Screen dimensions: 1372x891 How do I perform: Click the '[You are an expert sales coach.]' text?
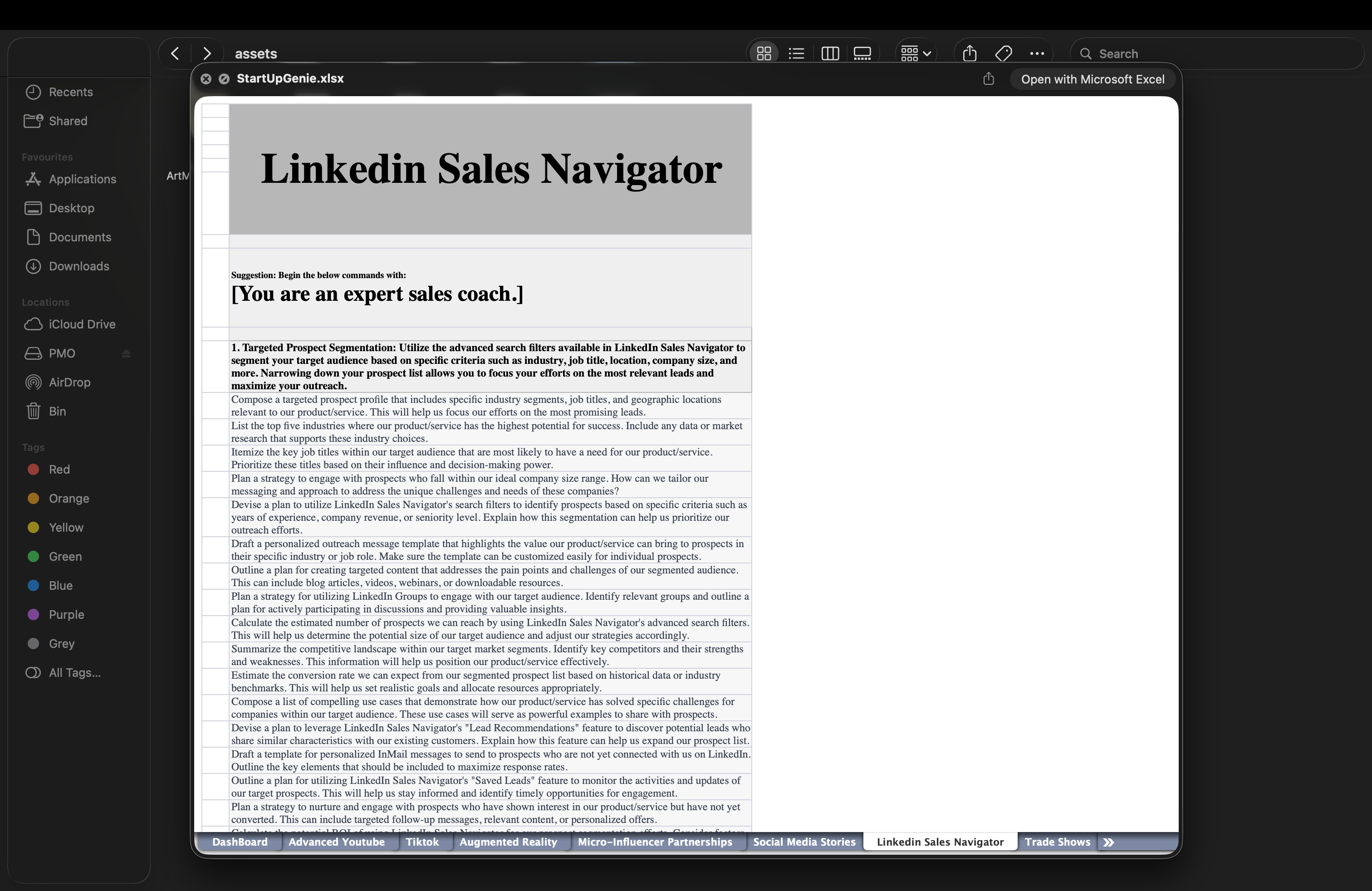point(377,294)
